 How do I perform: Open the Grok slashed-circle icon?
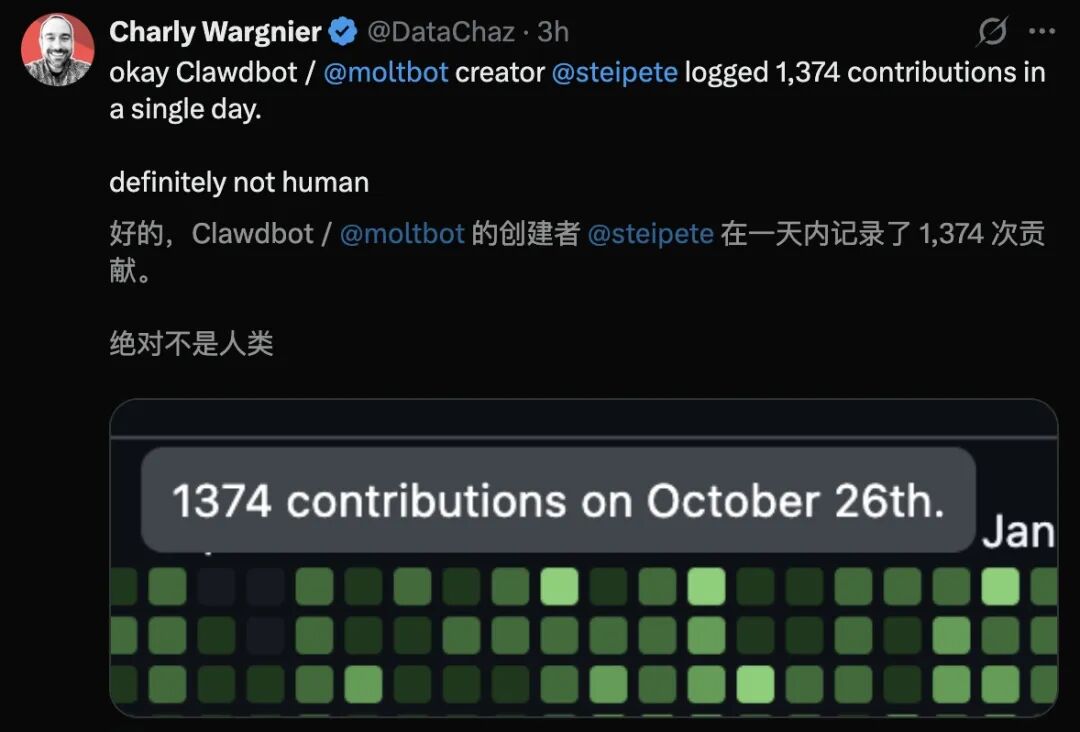point(992,32)
